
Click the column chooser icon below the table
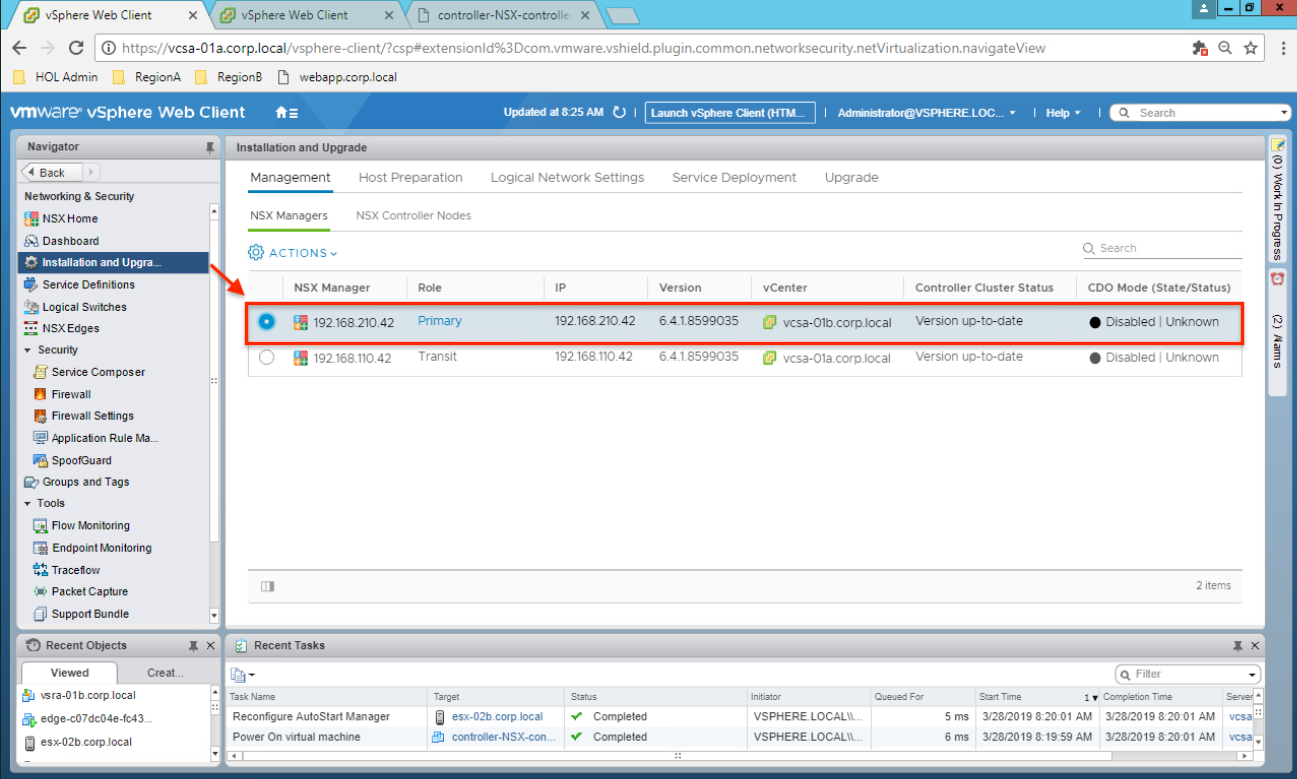[x=267, y=586]
